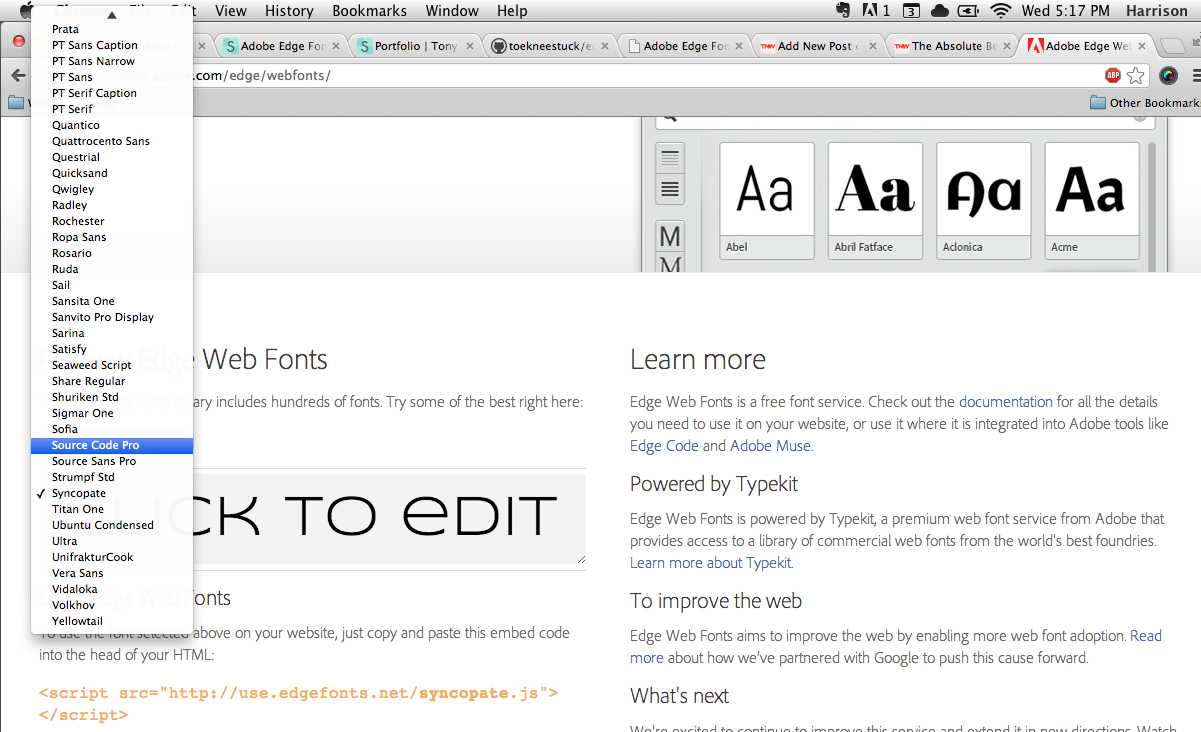Select the bold line-spacing filter icon

tap(669, 191)
